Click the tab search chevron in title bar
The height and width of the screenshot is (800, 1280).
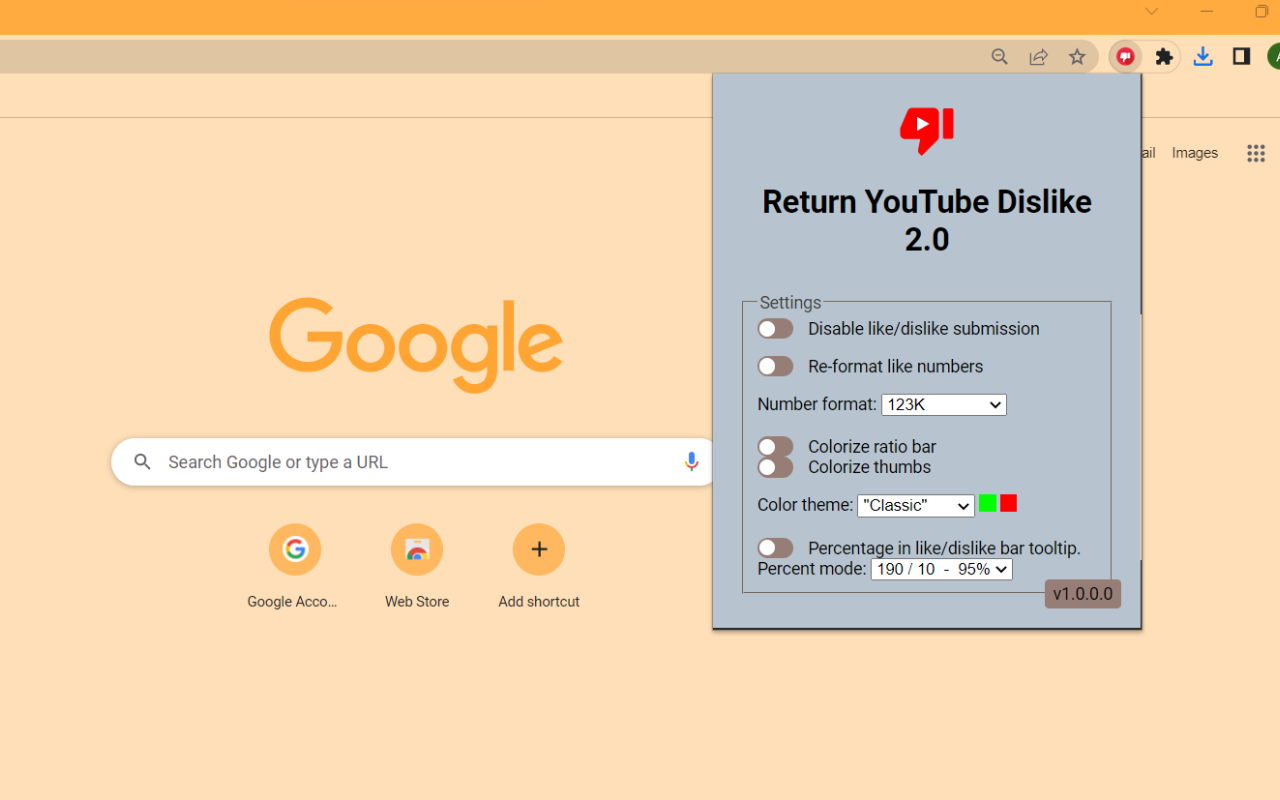coord(1152,12)
